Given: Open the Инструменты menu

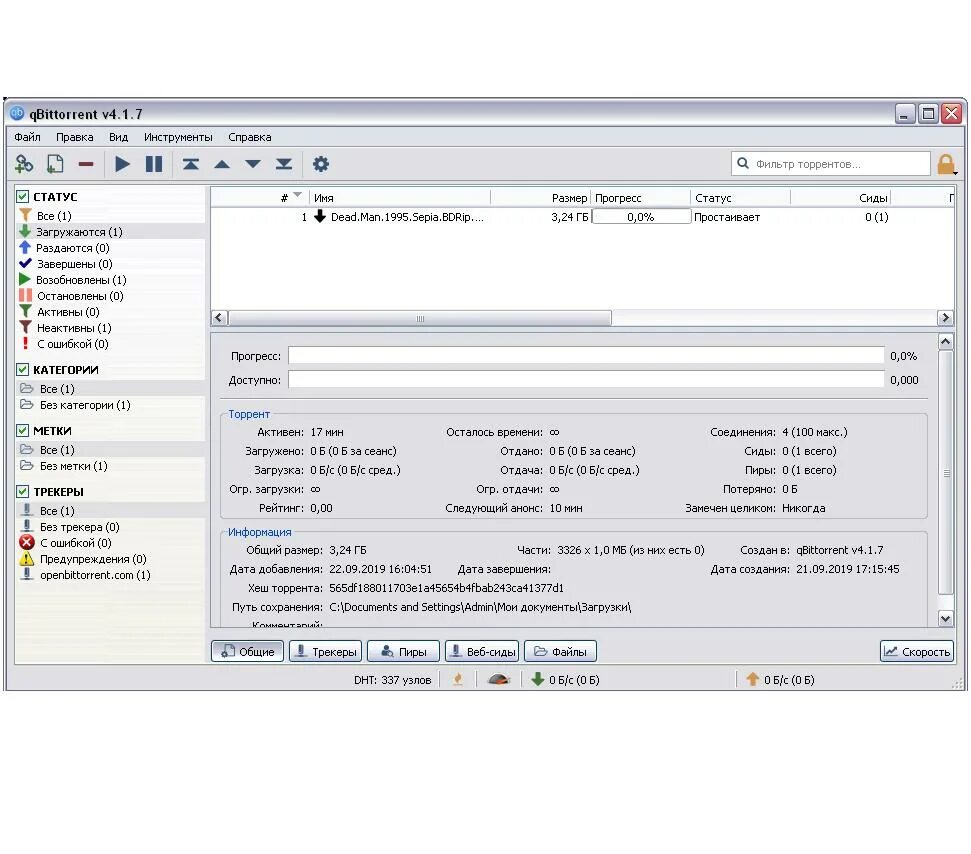Looking at the screenshot, I should pos(178,137).
